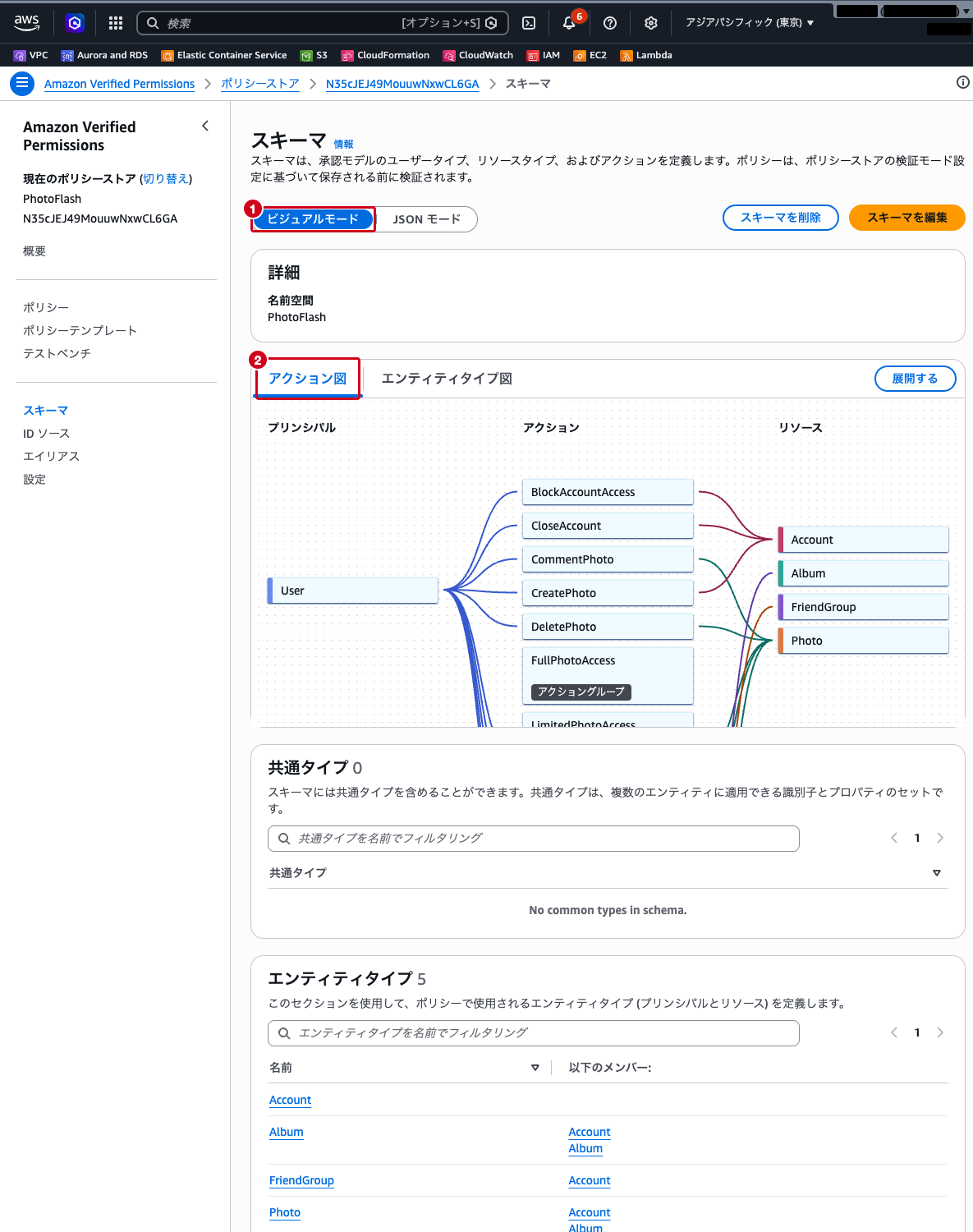
Task: Open 設定 in the side navigation
Action: pos(34,480)
